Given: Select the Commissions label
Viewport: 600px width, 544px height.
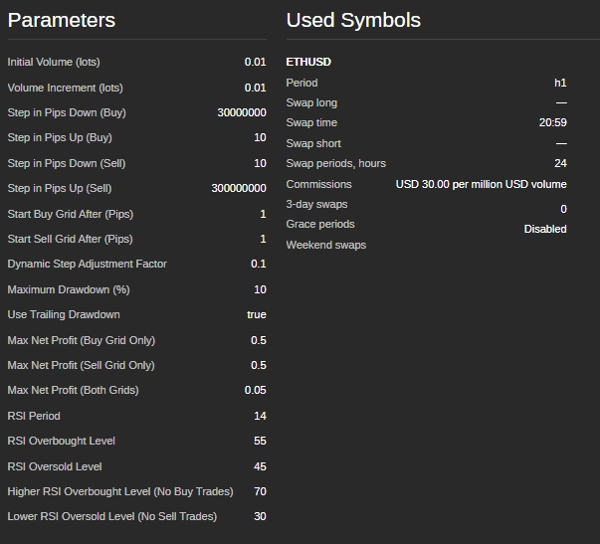Looking at the screenshot, I should [x=319, y=184].
